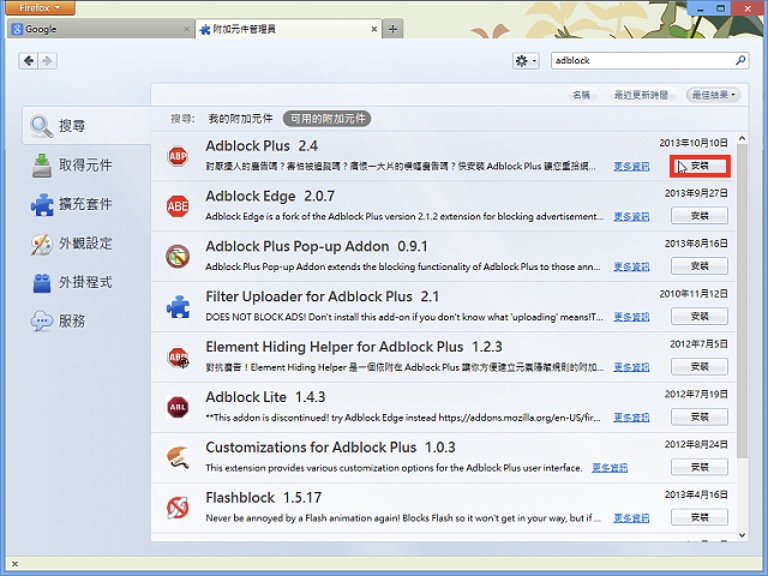
Task: Open 取得元件 in the sidebar
Action: (86, 165)
